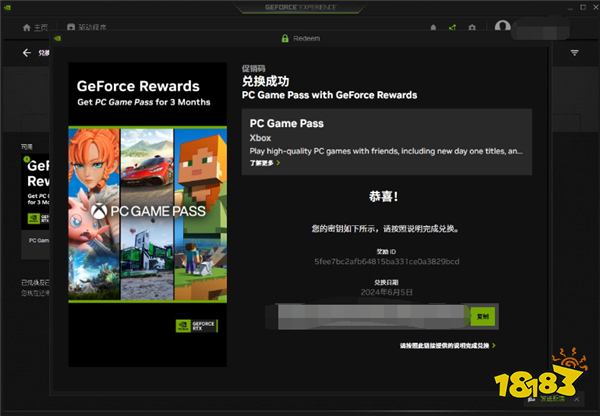Click the notification bell icon

pos(433,28)
